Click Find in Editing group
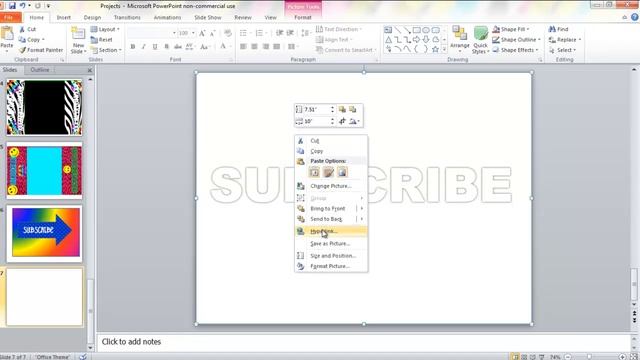The height and width of the screenshot is (360, 640). coord(558,29)
